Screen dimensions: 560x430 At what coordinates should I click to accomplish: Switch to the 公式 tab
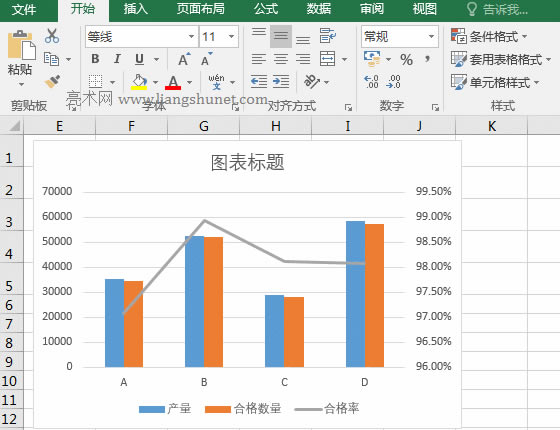point(266,9)
